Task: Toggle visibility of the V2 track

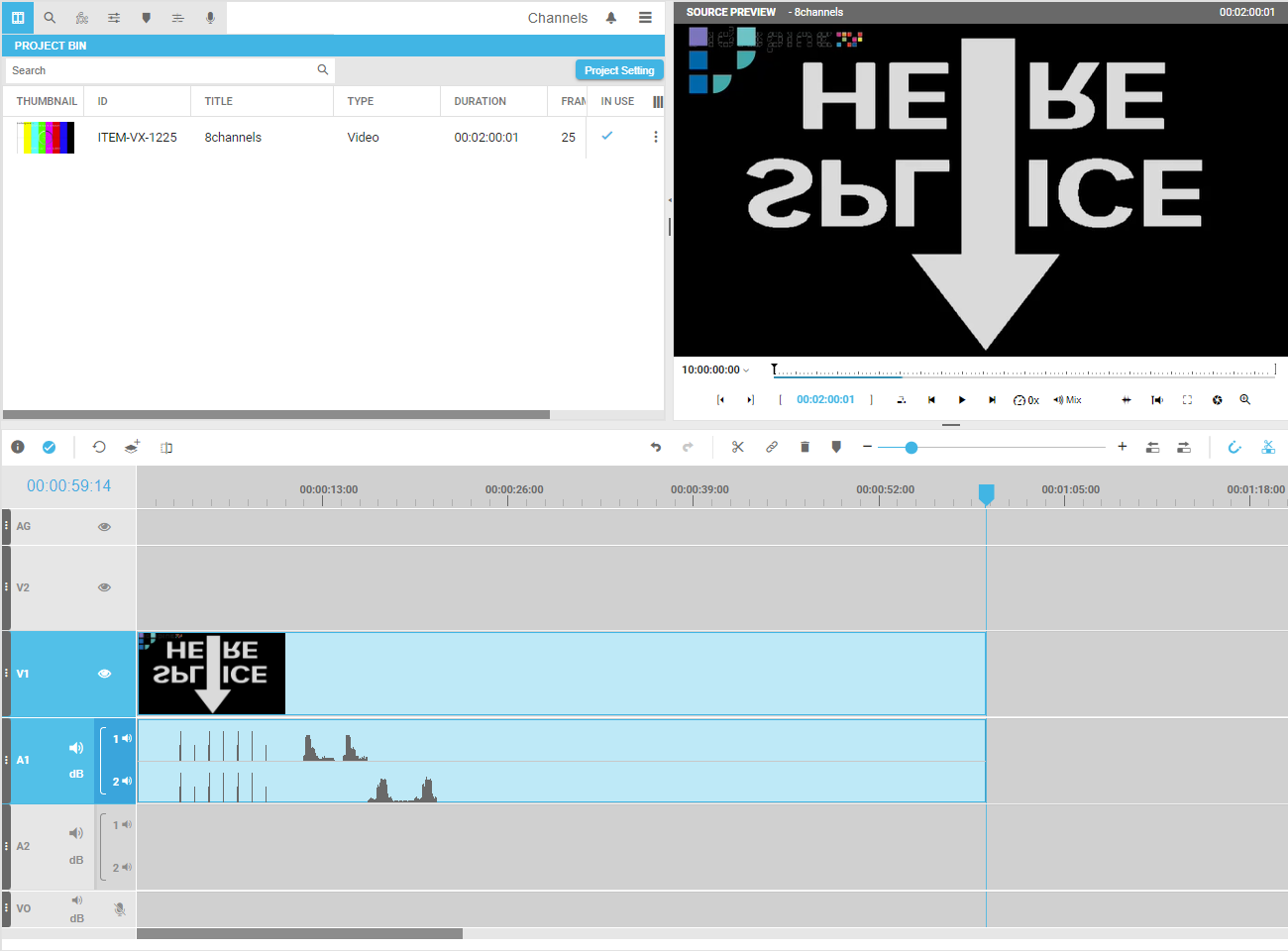Action: coord(104,587)
